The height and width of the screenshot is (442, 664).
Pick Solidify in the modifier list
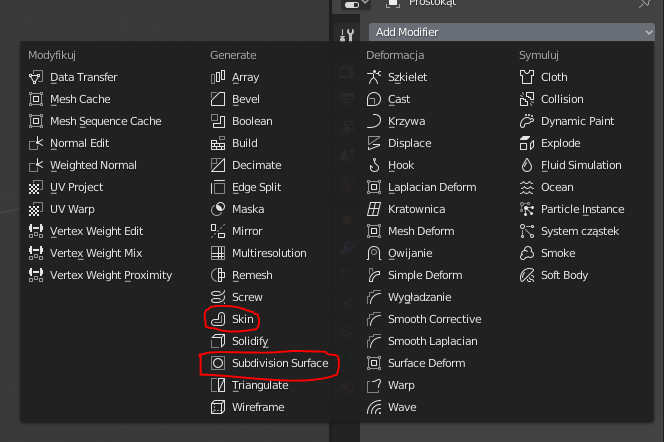tap(249, 341)
